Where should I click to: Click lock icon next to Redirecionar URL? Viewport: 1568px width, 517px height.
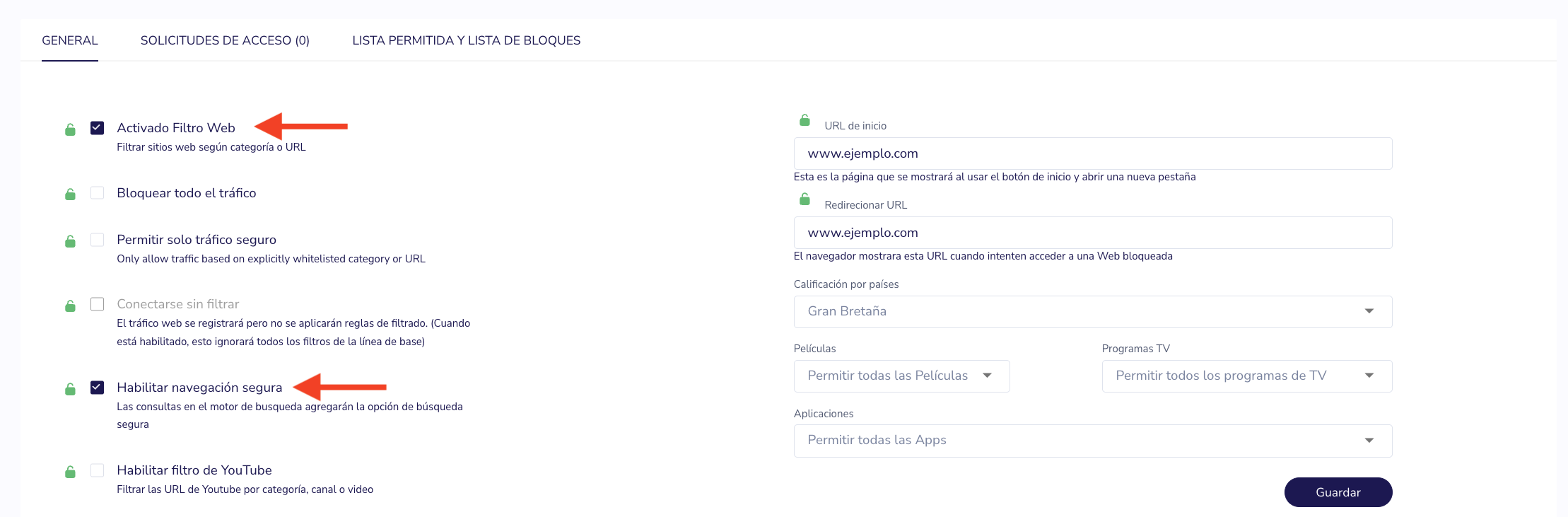click(805, 199)
